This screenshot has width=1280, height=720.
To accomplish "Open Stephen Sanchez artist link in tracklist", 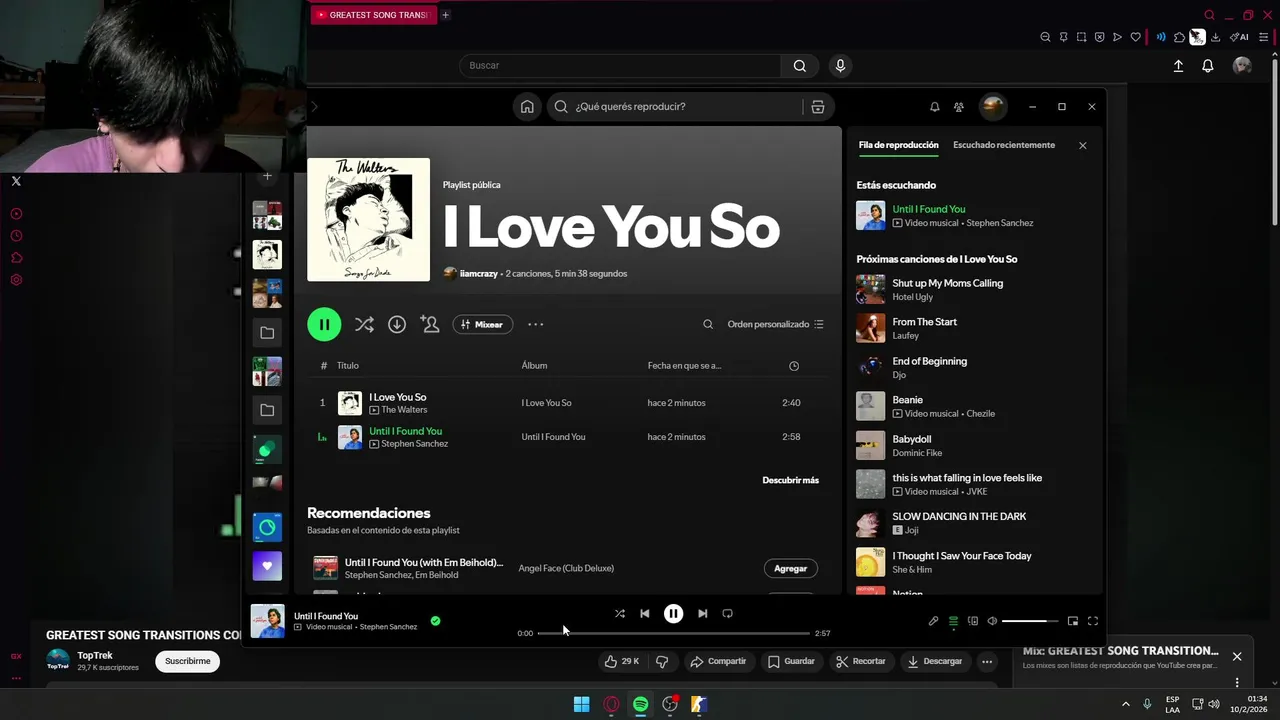I will (414, 444).
